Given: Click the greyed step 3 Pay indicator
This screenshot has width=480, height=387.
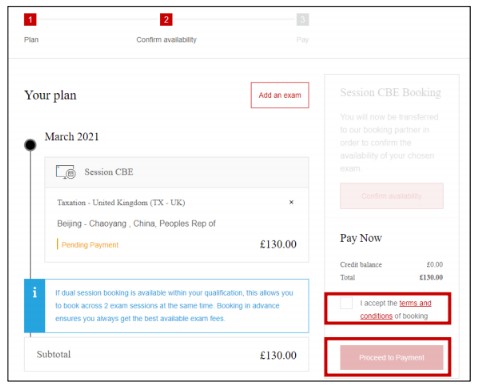Looking at the screenshot, I should [x=303, y=20].
